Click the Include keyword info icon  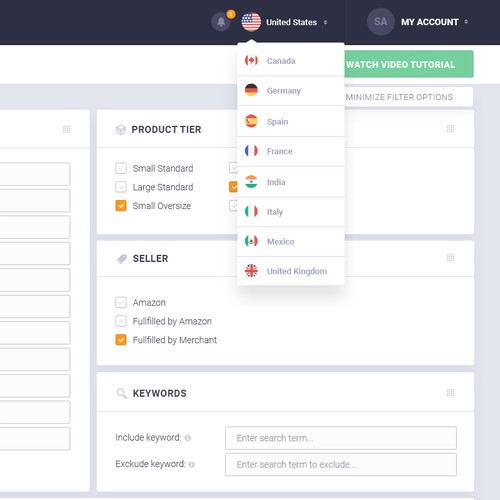click(188, 438)
